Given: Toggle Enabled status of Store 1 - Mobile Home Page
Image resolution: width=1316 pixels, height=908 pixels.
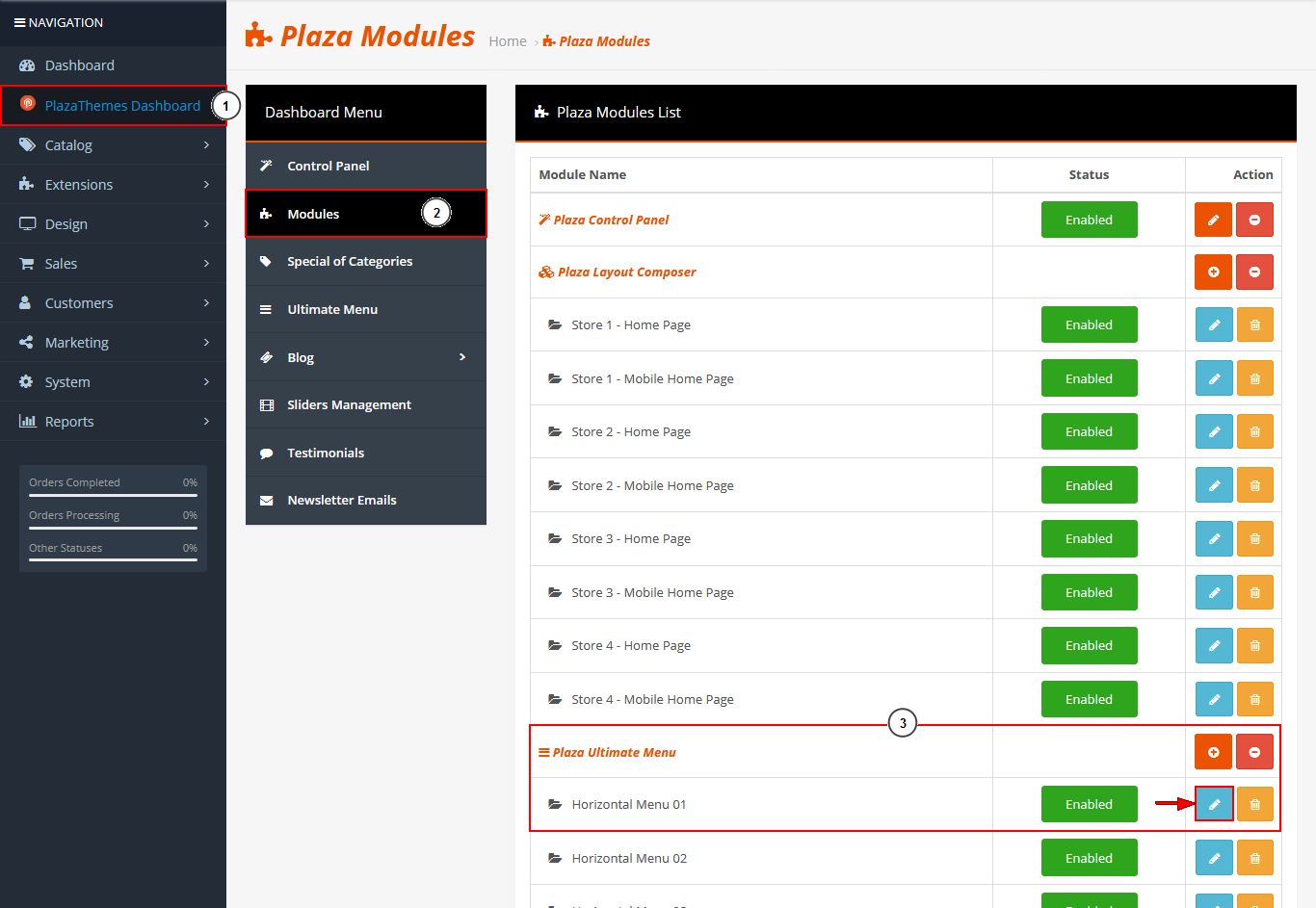Looking at the screenshot, I should click(x=1089, y=378).
